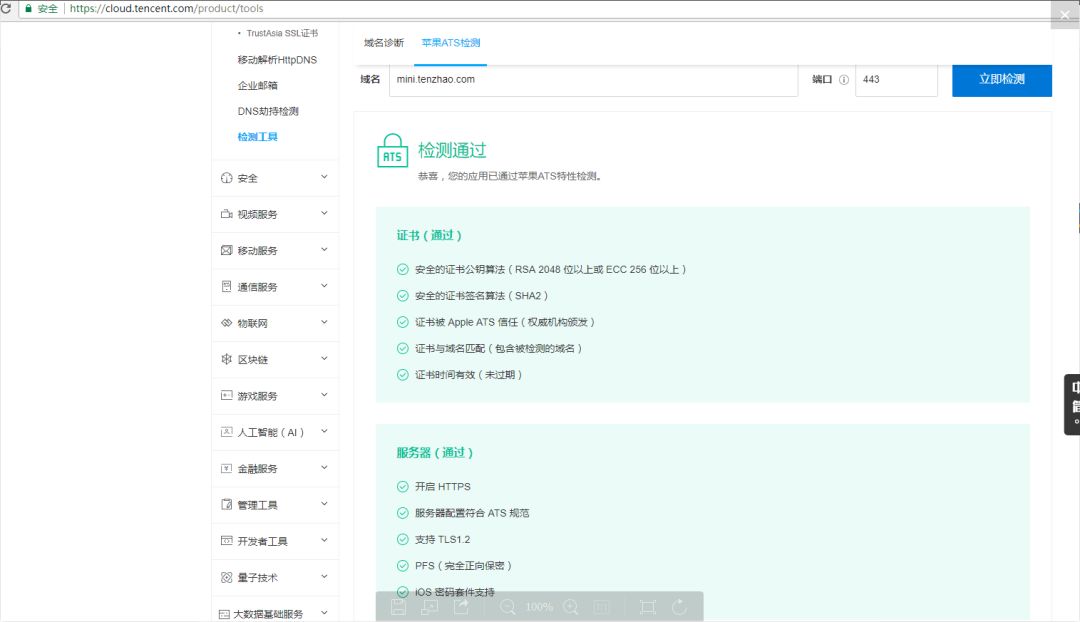This screenshot has width=1080, height=622.
Task: Click the 开发者工具 sidebar icon
Action: tap(226, 541)
